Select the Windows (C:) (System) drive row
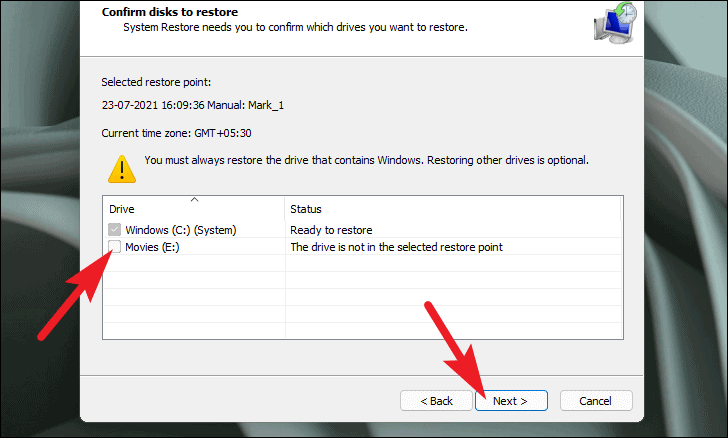Viewport: 728px width, 438px height. coord(180,230)
